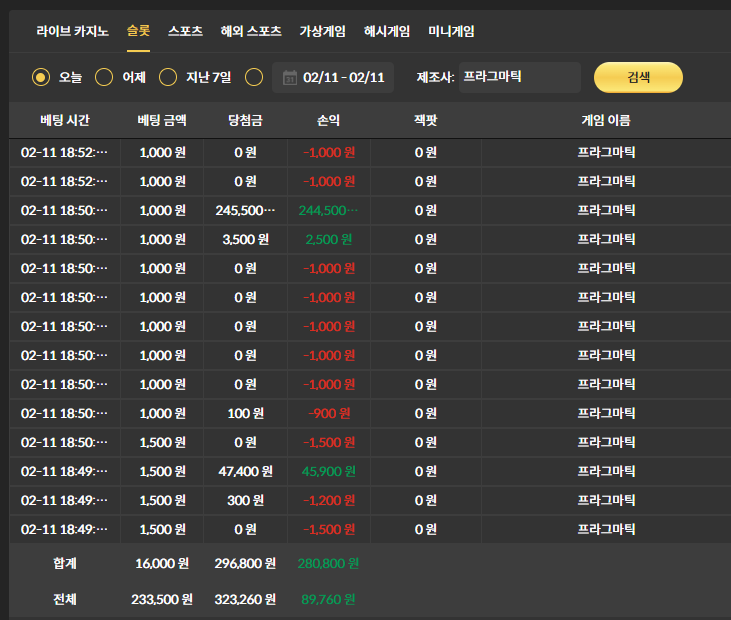The image size is (731, 620).
Task: Click the 잭팟 column header
Action: tap(426, 120)
